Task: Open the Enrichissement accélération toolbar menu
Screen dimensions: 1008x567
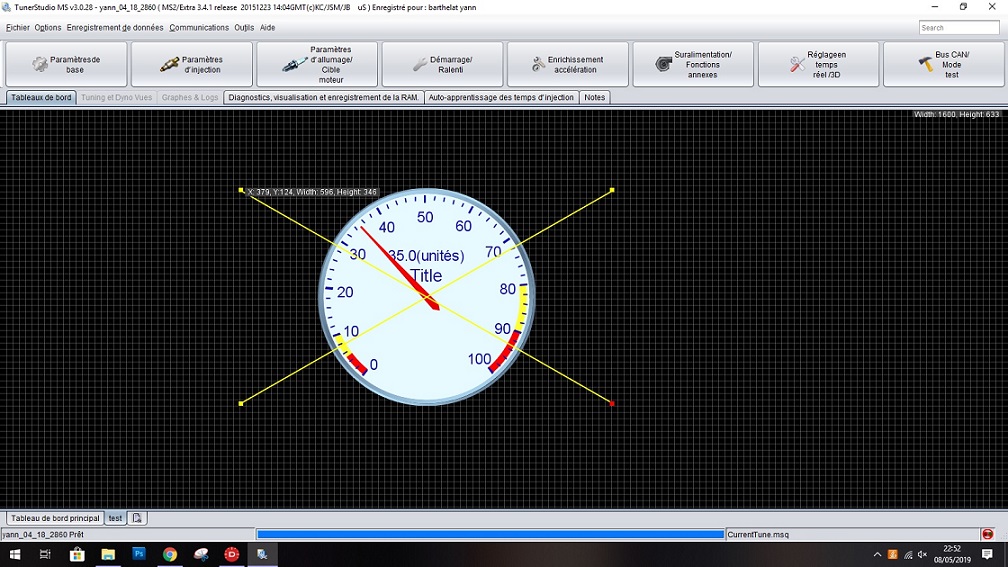Action: coord(567,64)
